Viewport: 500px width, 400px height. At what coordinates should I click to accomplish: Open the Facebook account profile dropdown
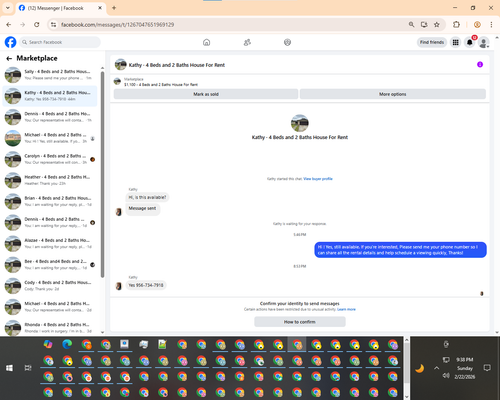(x=484, y=42)
